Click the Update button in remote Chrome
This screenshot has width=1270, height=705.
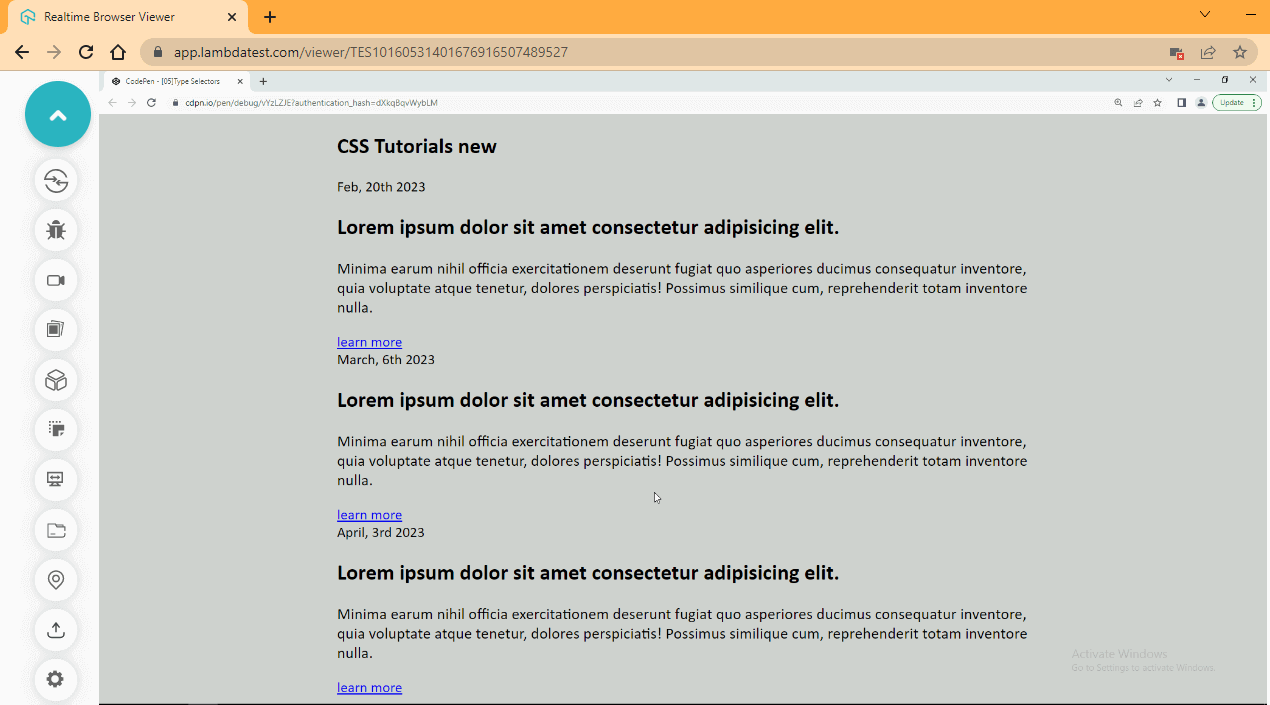(1232, 102)
